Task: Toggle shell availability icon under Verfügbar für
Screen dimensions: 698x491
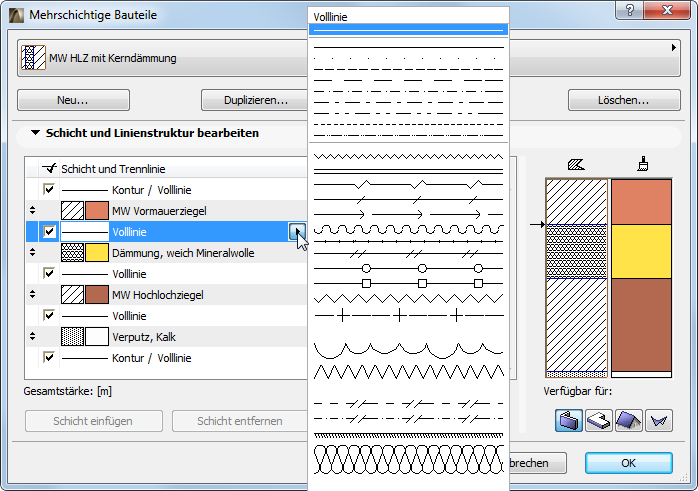Action: [659, 421]
